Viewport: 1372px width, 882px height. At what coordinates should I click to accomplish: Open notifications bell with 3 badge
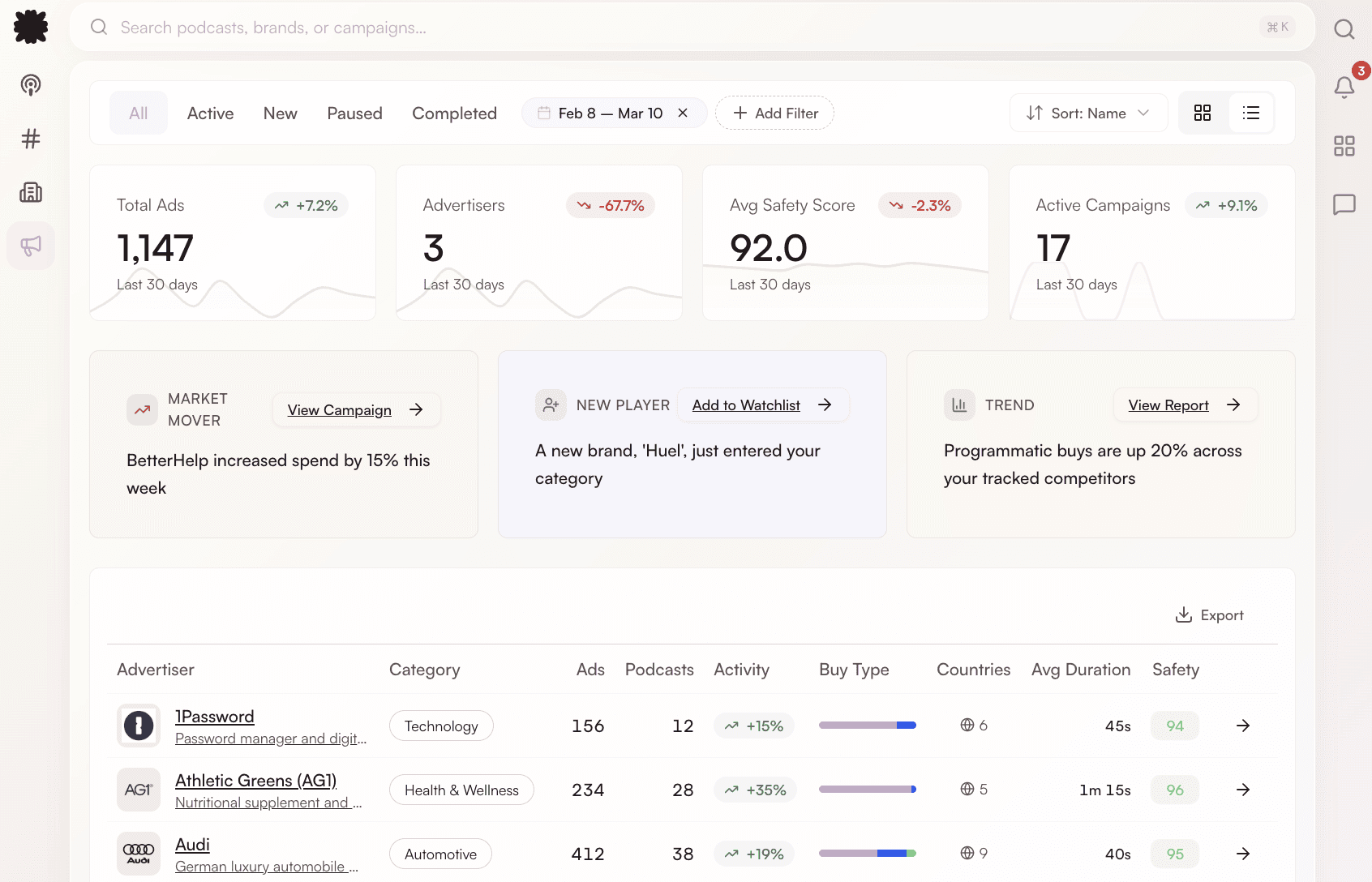pyautogui.click(x=1344, y=87)
